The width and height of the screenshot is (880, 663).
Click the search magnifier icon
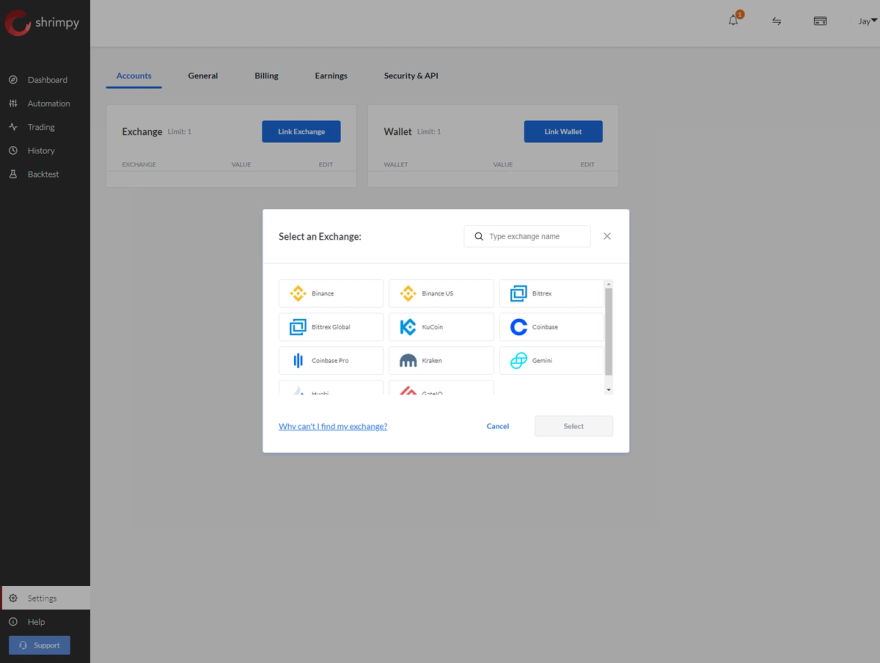479,236
